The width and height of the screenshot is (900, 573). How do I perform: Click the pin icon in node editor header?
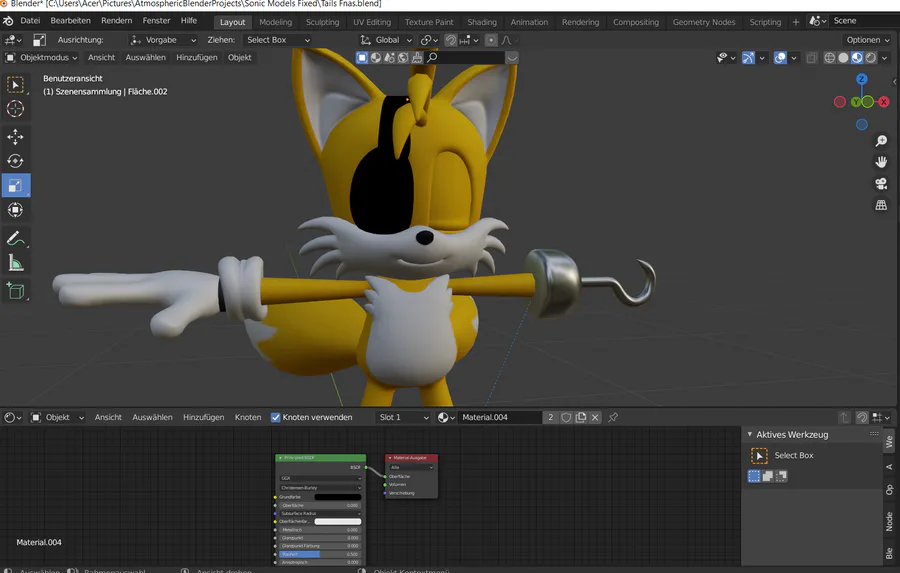pyautogui.click(x=613, y=417)
